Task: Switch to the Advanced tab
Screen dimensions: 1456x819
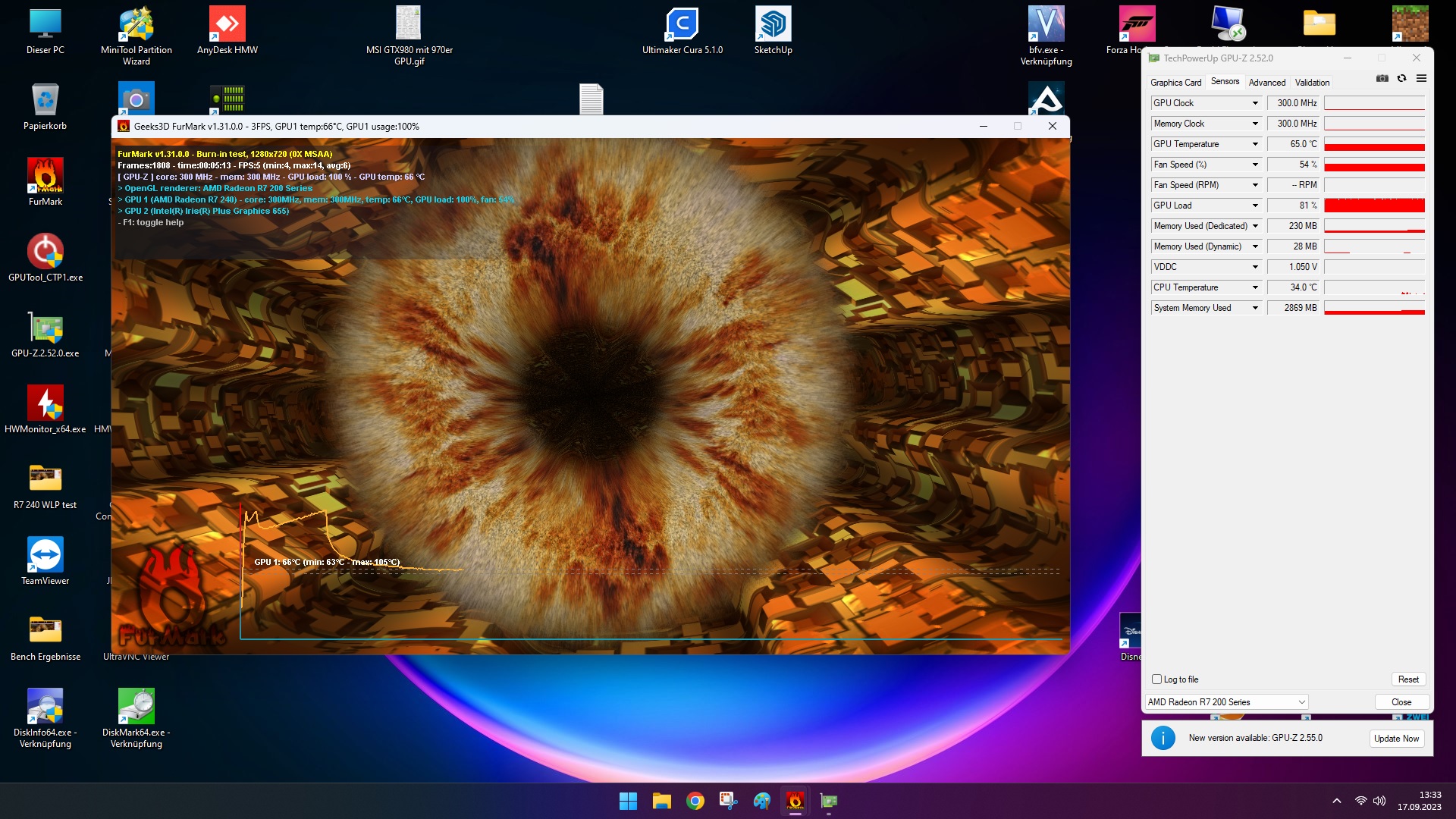Action: [1267, 83]
